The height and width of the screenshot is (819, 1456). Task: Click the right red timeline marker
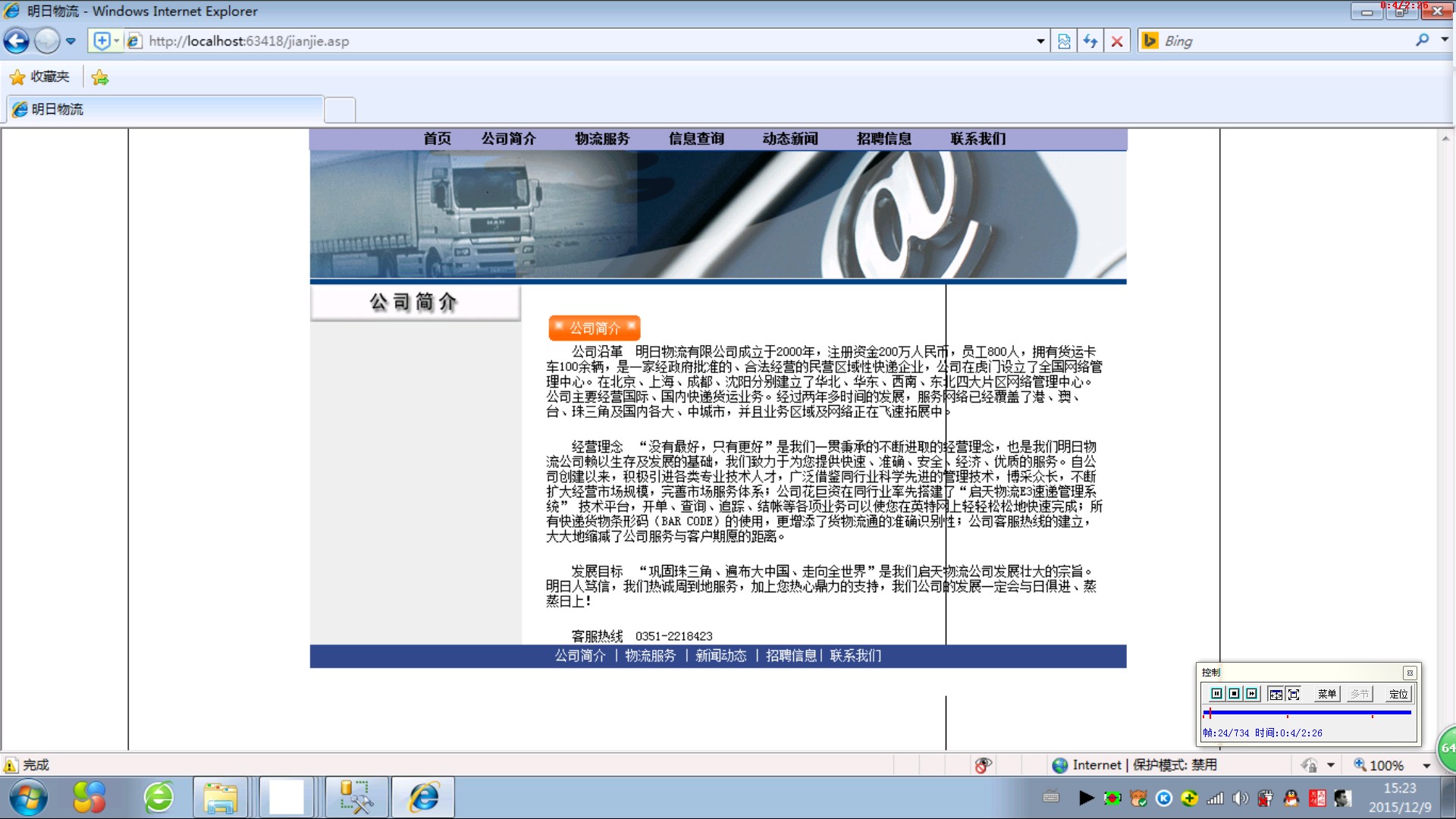pyautogui.click(x=1372, y=716)
